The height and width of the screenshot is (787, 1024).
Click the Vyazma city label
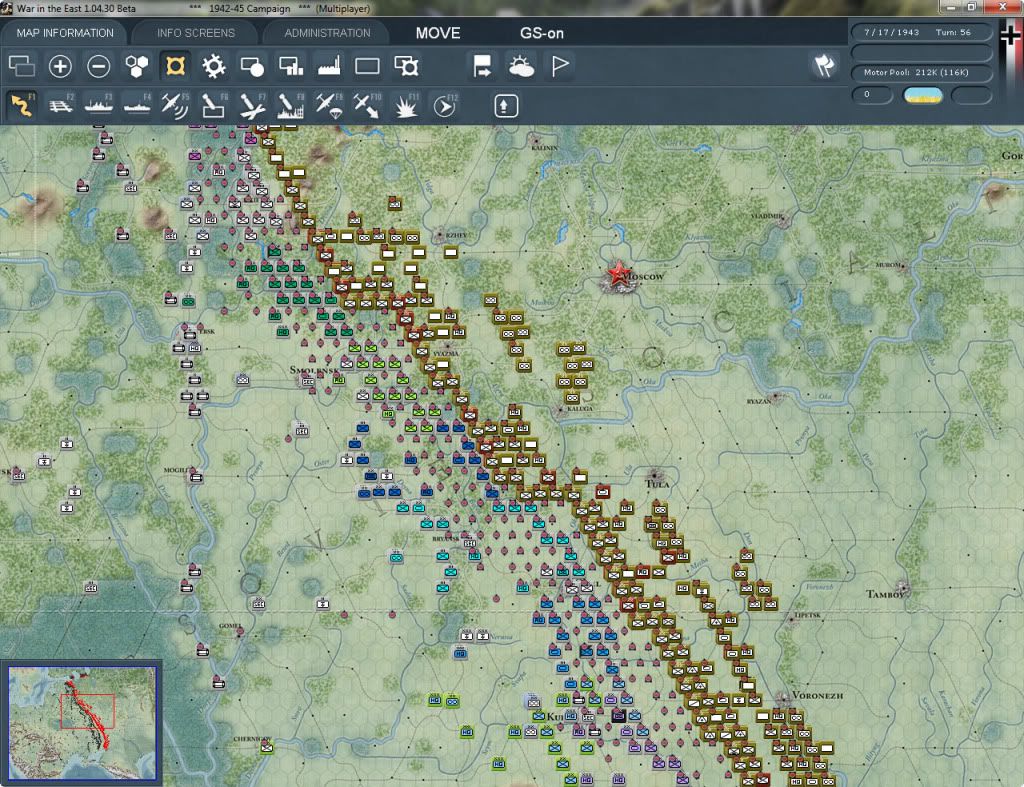pos(446,353)
